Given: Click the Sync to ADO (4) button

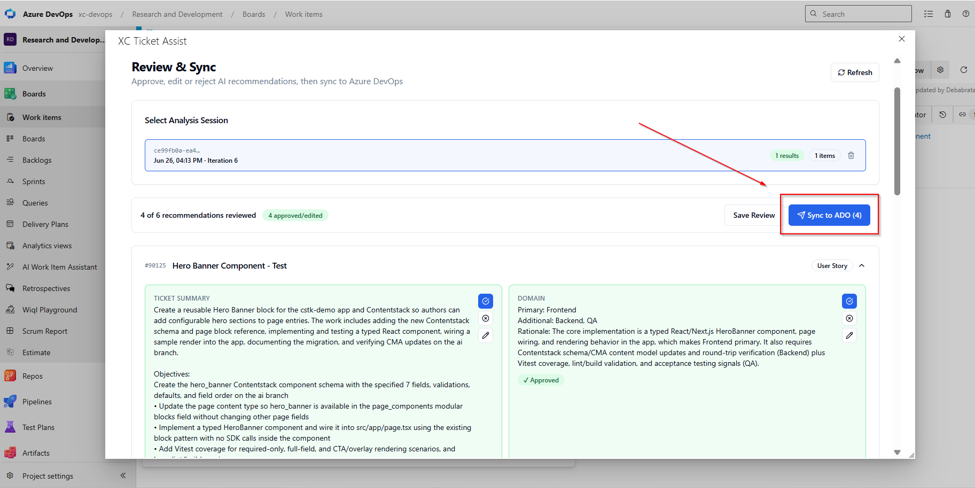Looking at the screenshot, I should coord(829,215).
